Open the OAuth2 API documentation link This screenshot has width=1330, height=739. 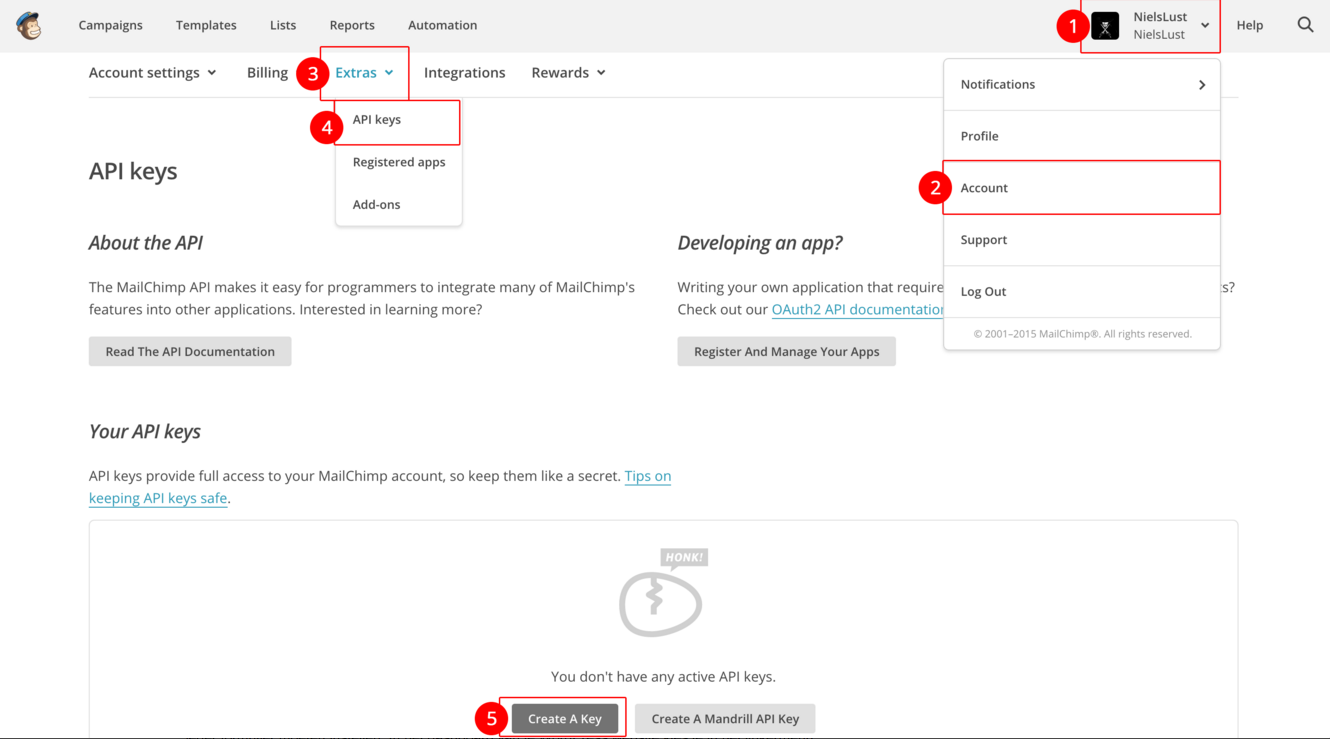coord(857,309)
